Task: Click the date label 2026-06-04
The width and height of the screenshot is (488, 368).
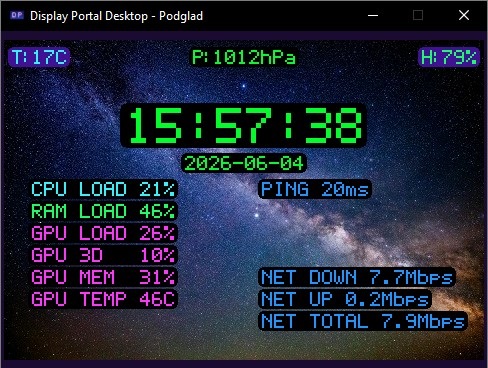Action: pos(244,163)
